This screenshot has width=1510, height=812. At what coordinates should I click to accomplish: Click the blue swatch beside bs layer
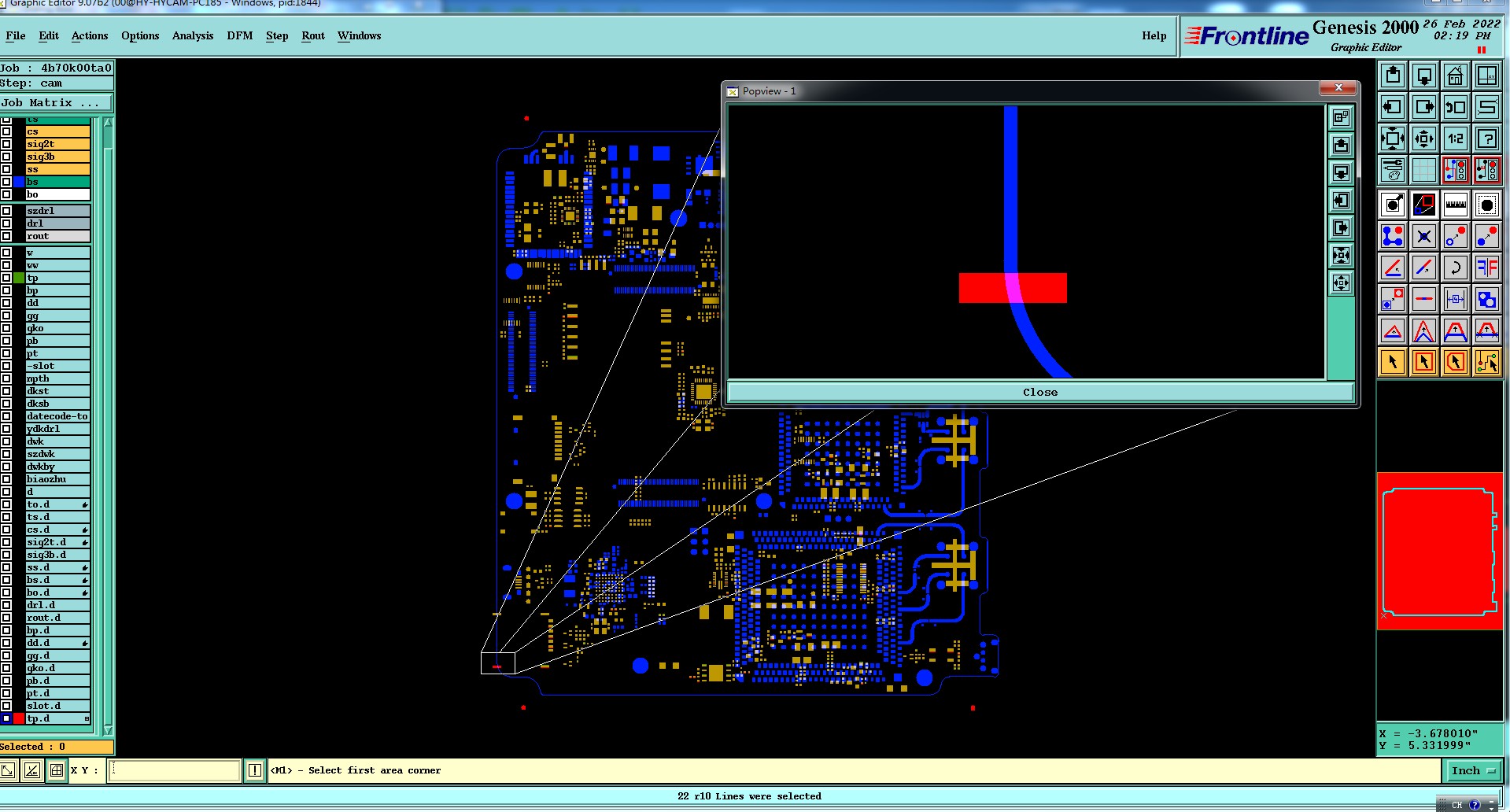click(19, 182)
